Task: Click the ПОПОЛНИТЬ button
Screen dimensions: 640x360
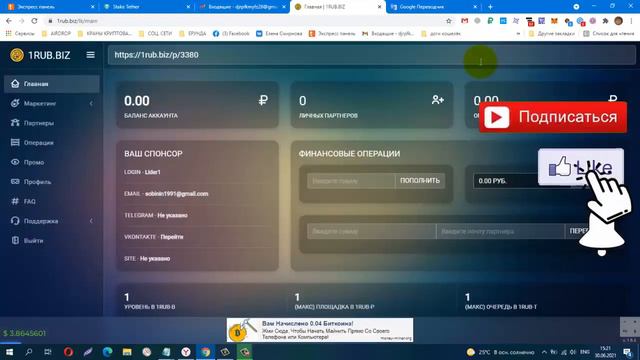Action: point(420,180)
